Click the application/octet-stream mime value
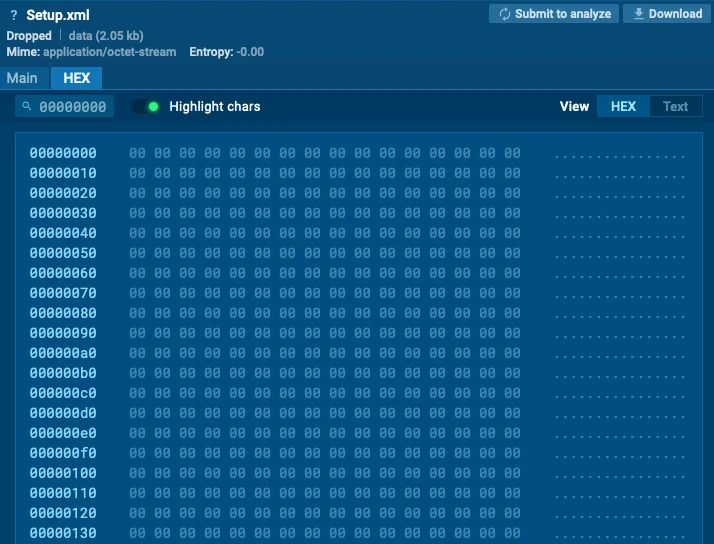 (110, 52)
